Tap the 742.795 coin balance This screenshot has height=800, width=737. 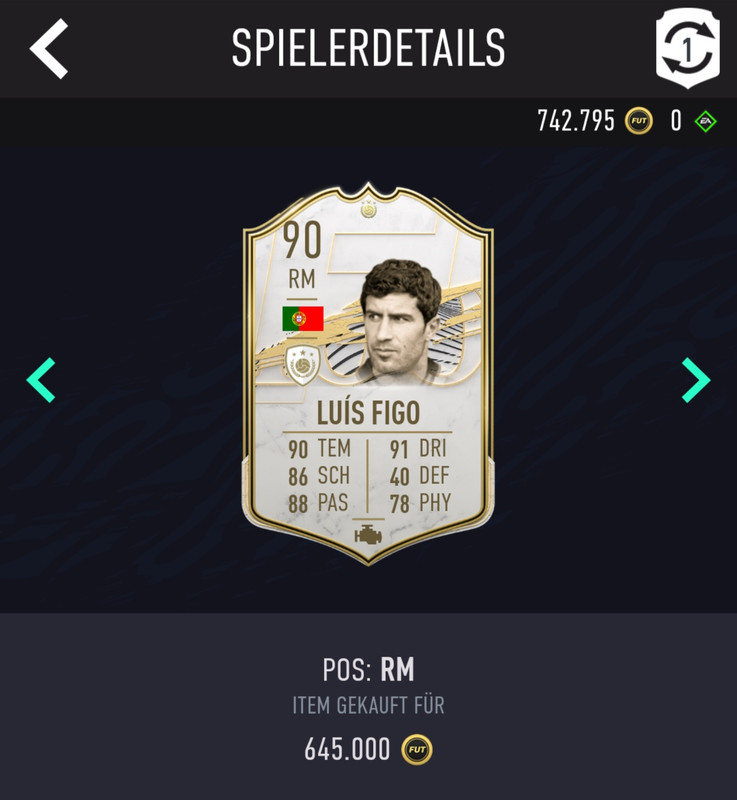(x=576, y=121)
